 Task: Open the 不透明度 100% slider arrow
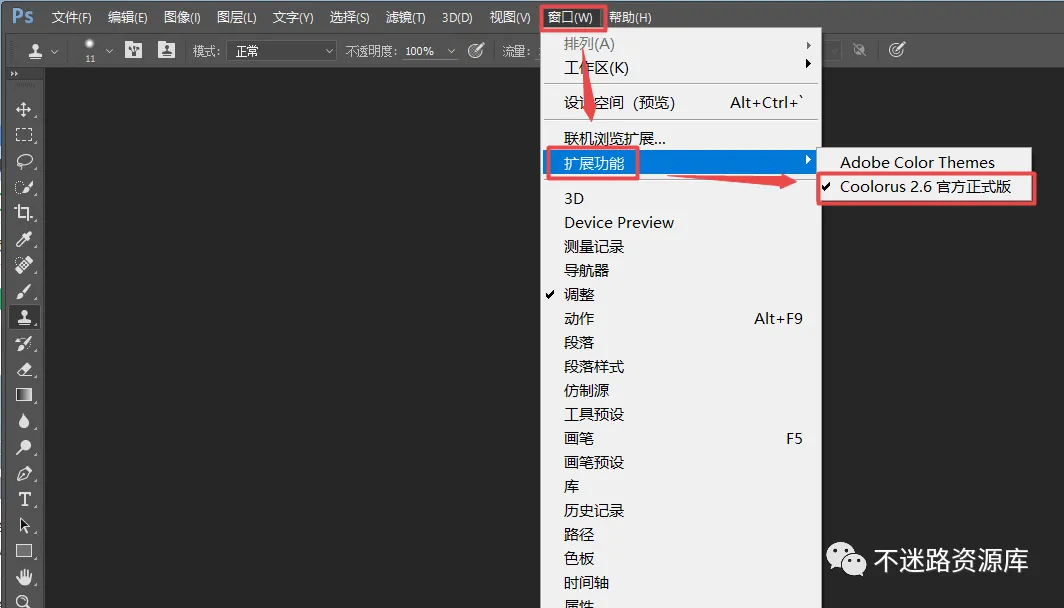point(451,51)
